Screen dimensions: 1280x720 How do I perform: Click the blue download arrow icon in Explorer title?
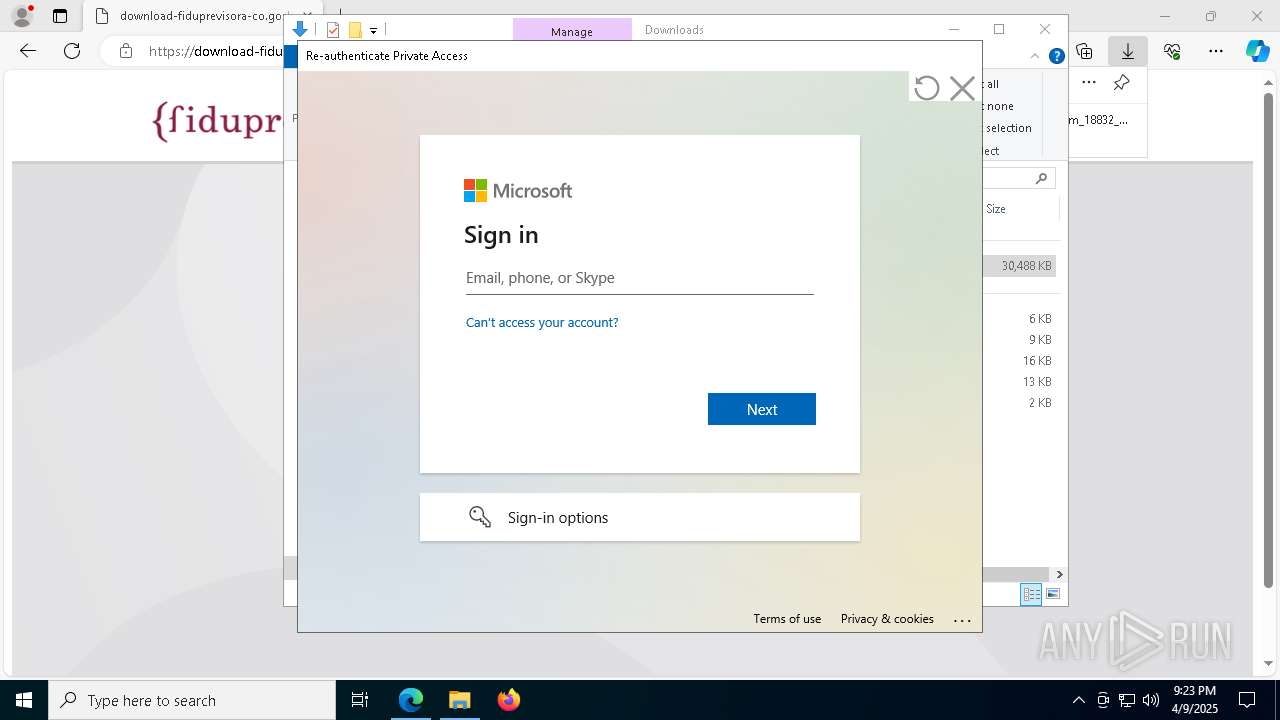click(299, 30)
